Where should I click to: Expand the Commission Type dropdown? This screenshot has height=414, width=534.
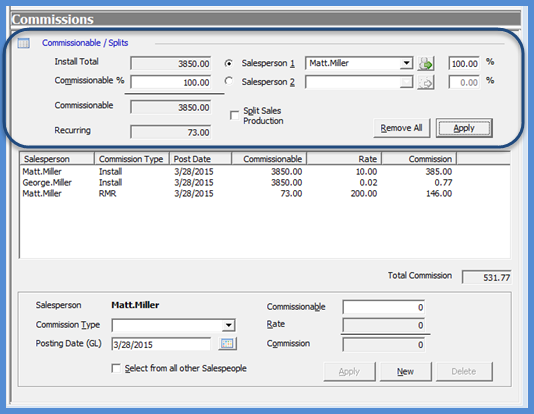[229, 325]
